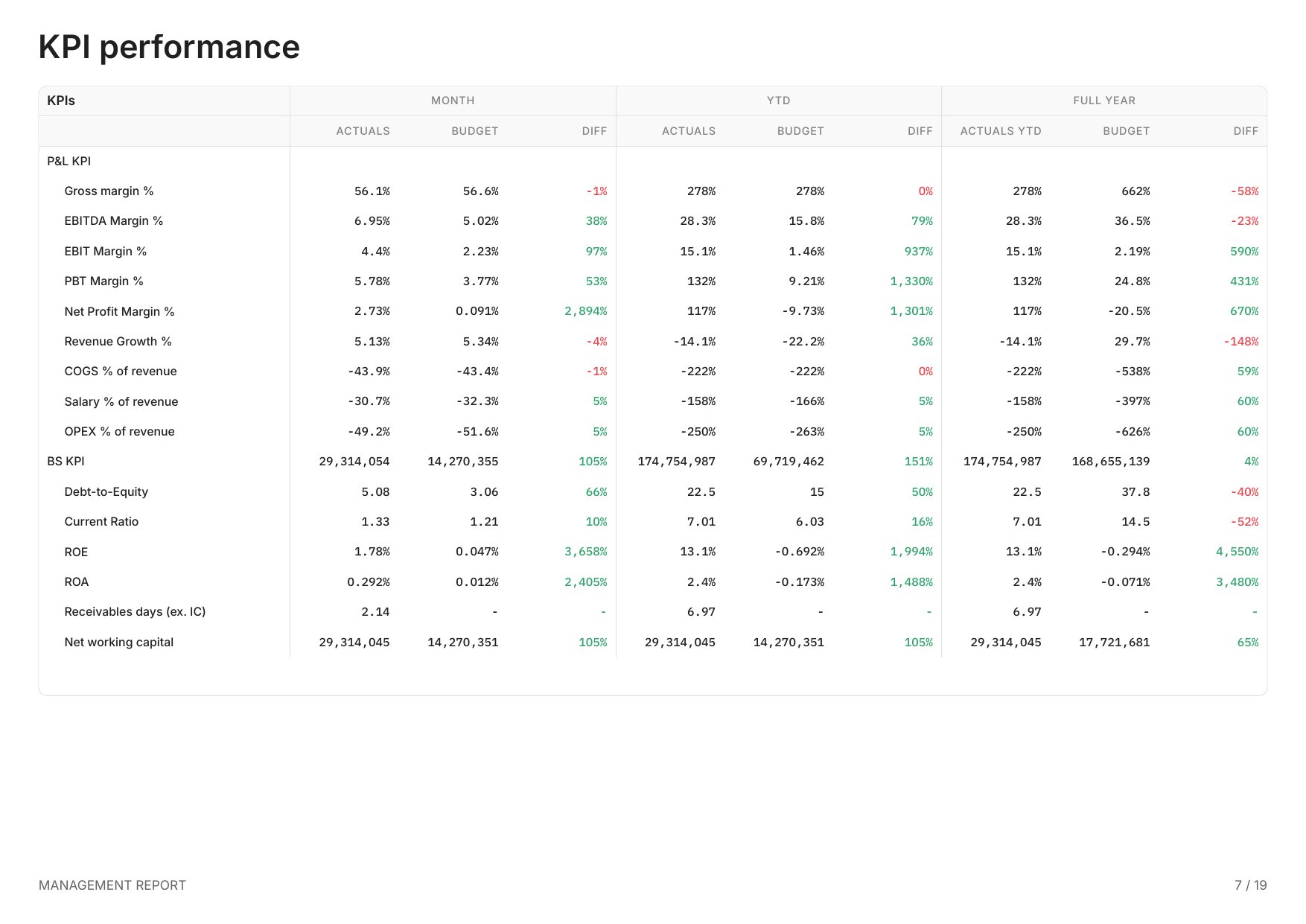Select the Receivables days (ex. IC) row label
Viewport: 1306px width, 924px height.
point(135,612)
